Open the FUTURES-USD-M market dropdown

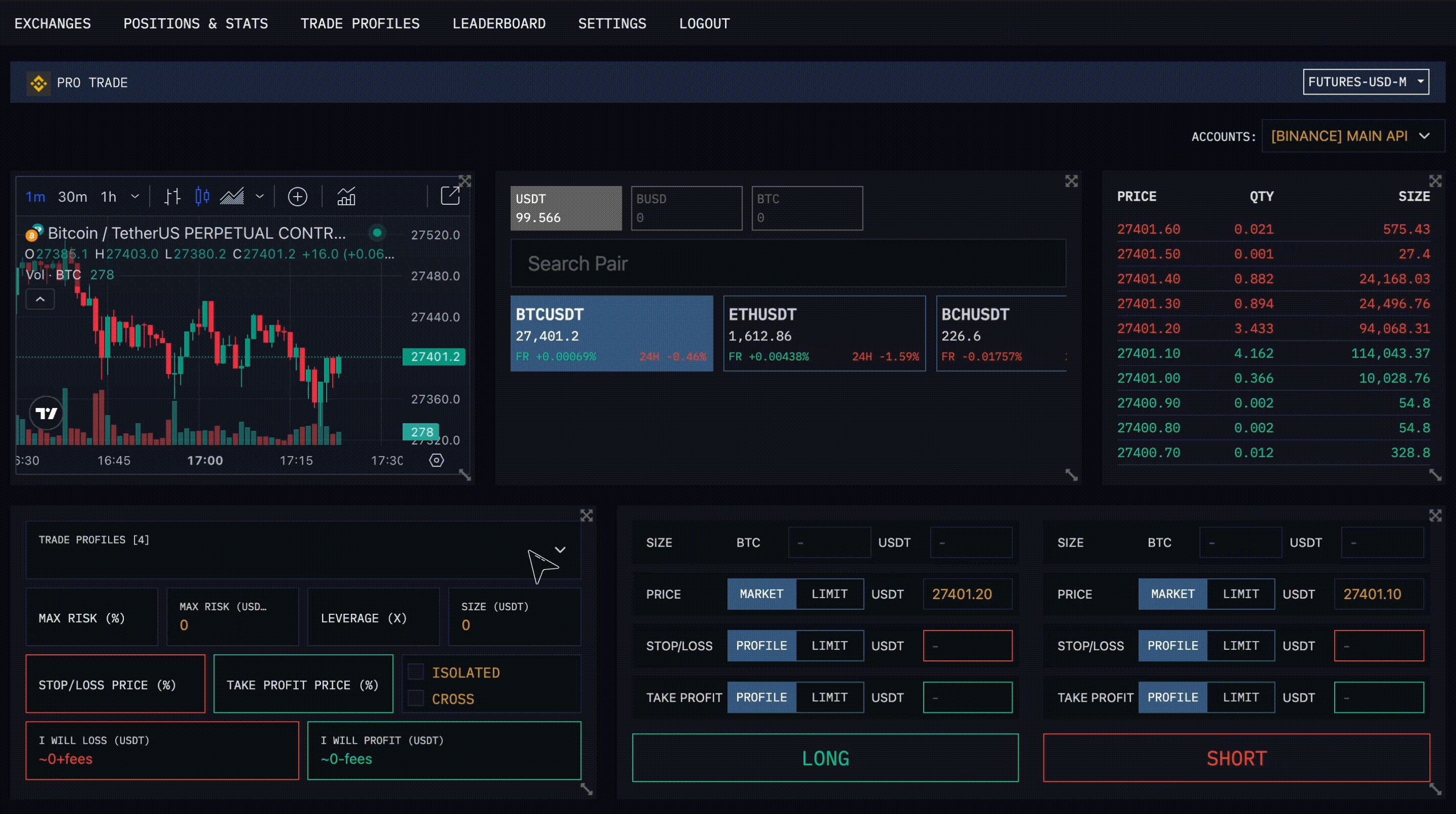pyautogui.click(x=1366, y=82)
